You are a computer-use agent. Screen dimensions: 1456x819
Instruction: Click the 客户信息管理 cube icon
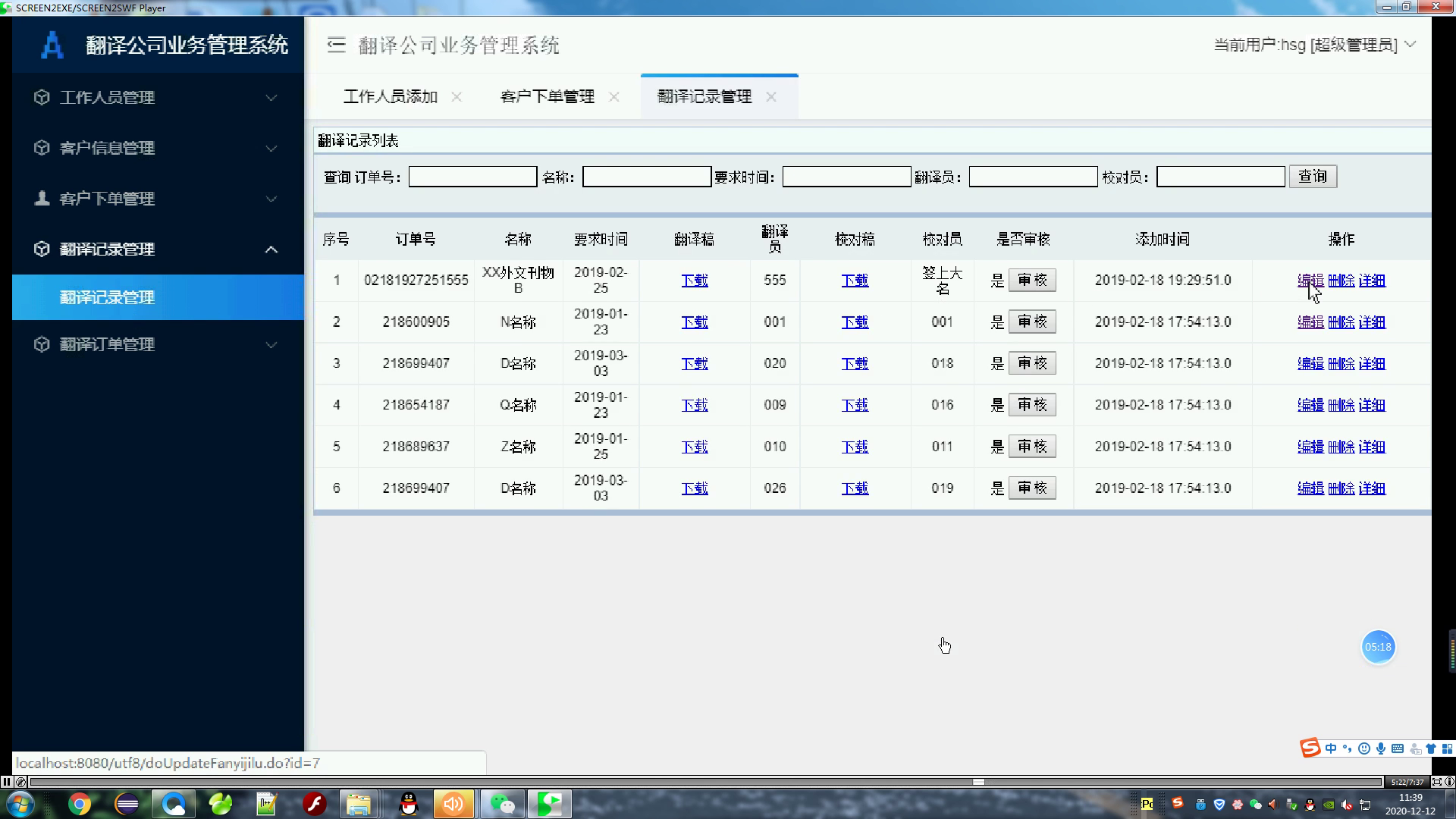[42, 148]
